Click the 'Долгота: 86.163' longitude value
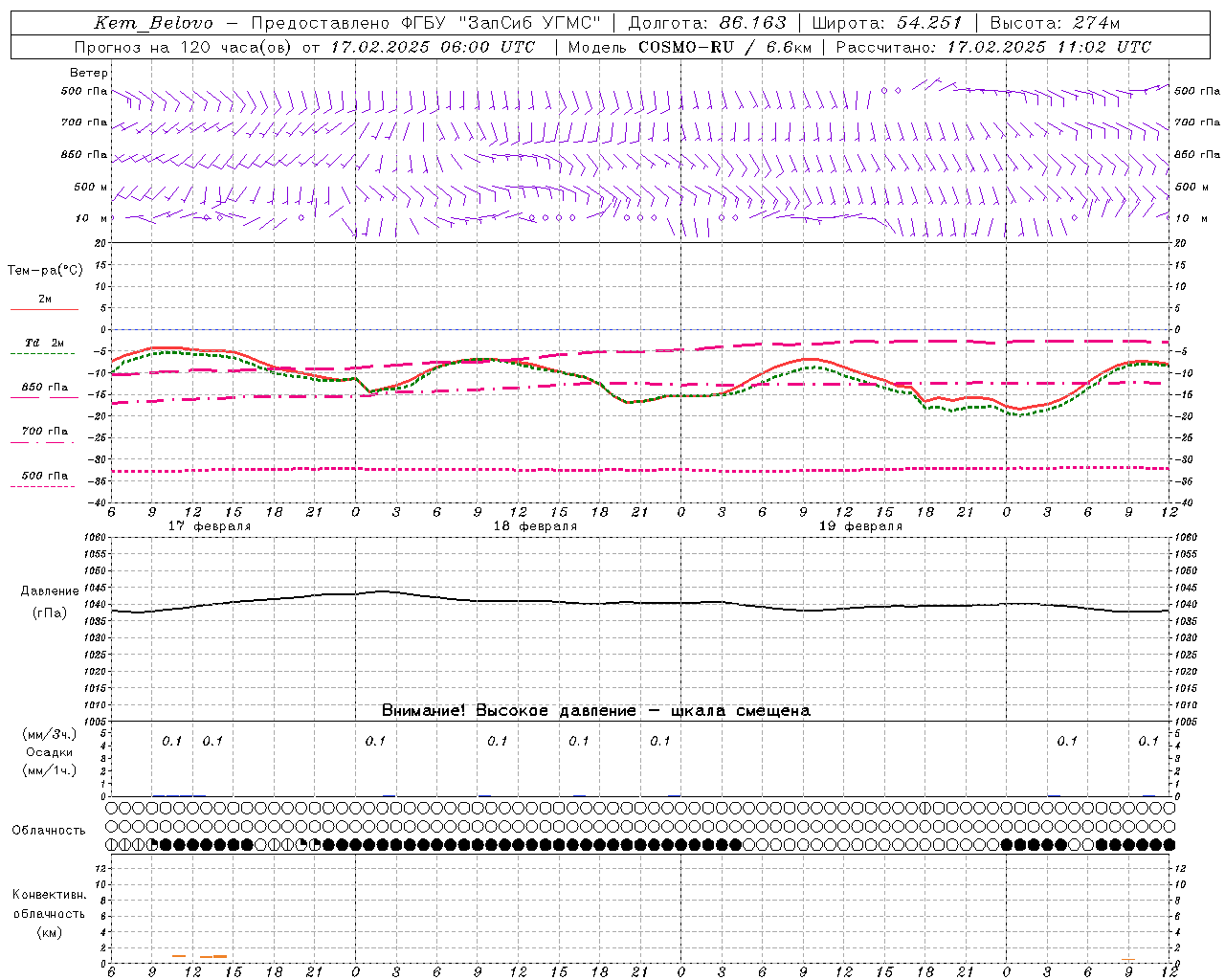This screenshot has height=980, width=1225. point(707,23)
